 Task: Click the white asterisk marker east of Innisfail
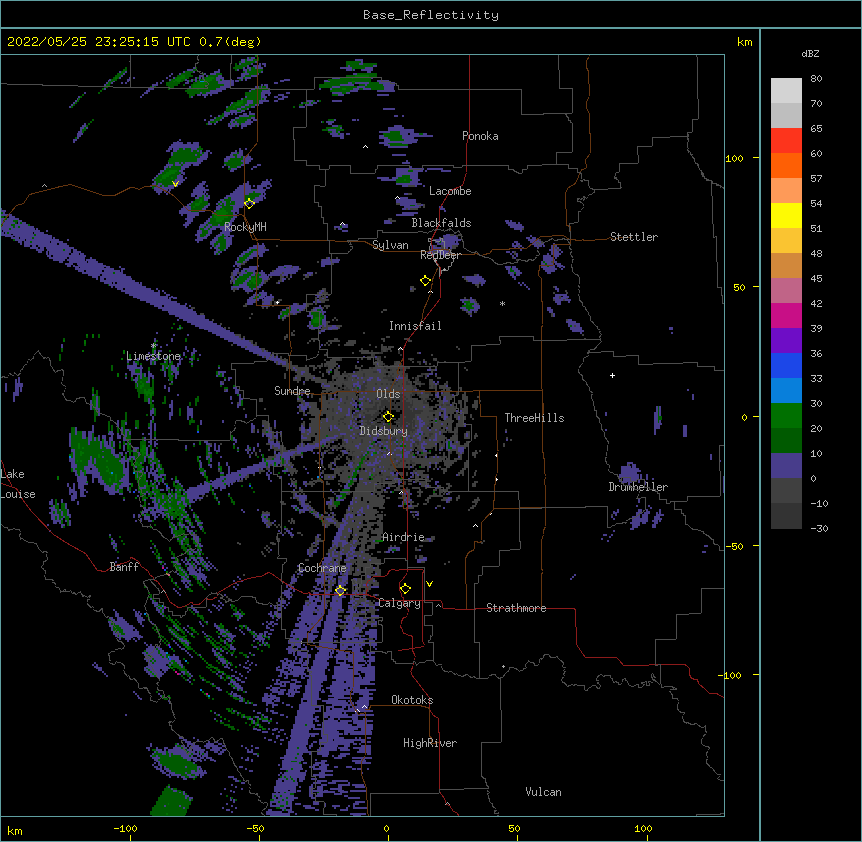502,303
